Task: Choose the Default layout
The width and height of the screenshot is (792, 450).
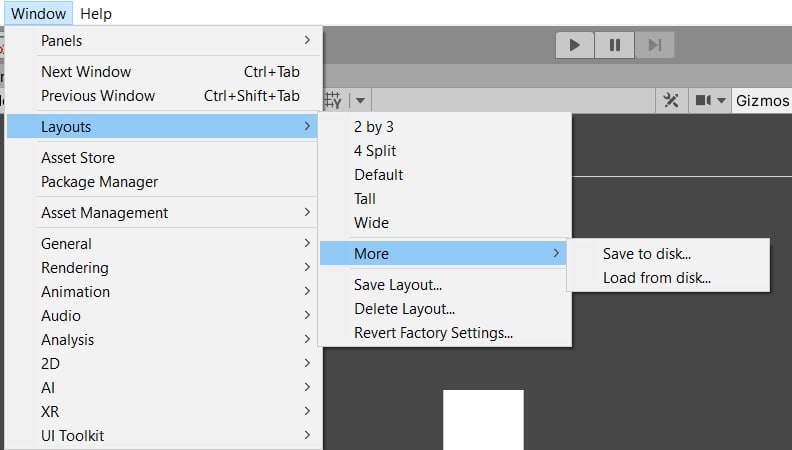Action: pos(445,174)
